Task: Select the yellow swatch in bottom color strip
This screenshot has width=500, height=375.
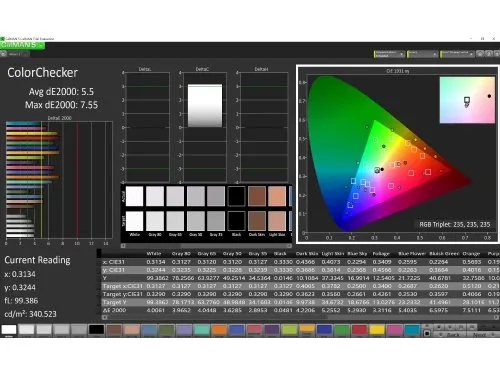Action: pyautogui.click(x=377, y=329)
